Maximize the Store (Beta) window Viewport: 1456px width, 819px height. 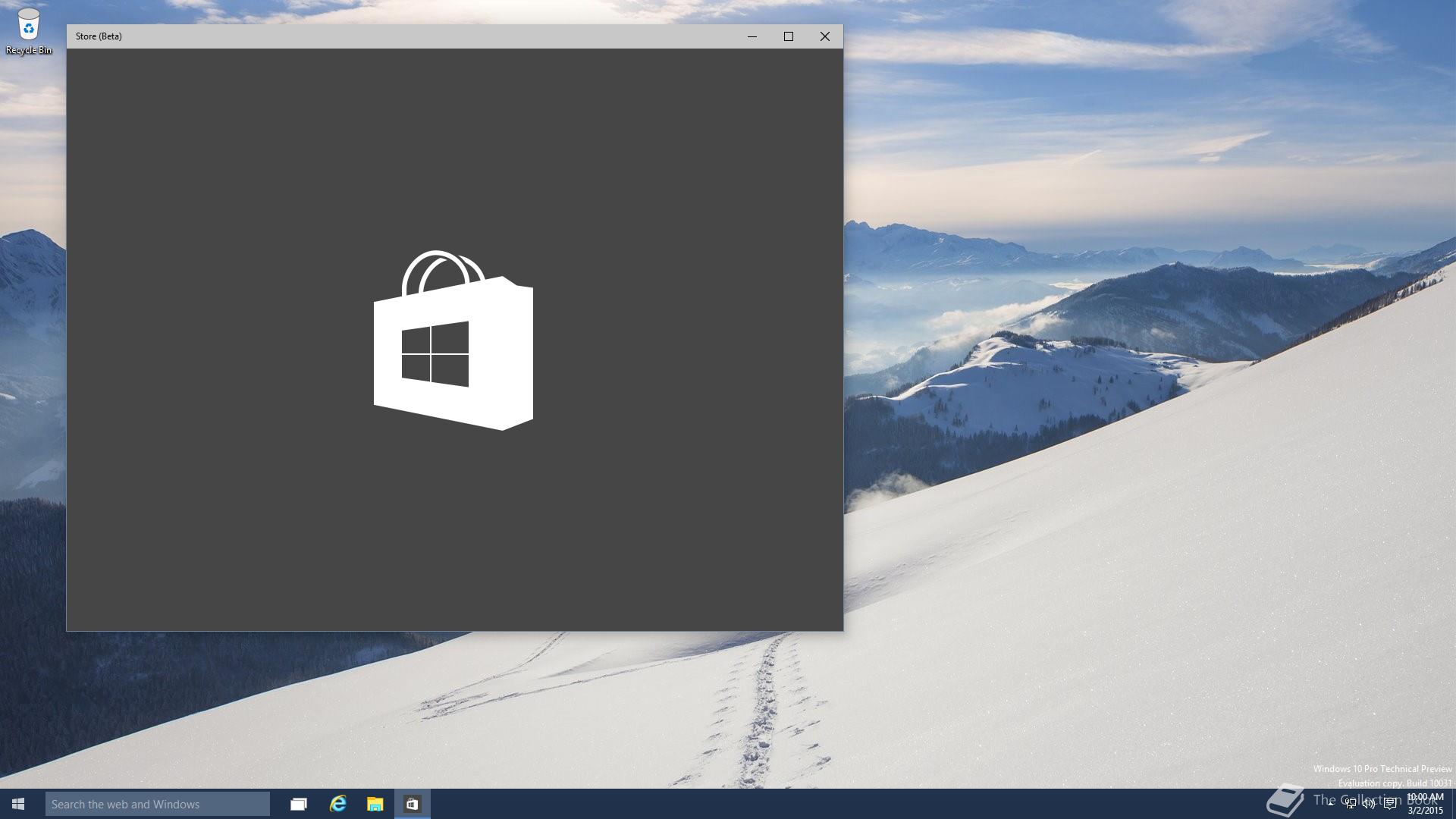[x=789, y=36]
